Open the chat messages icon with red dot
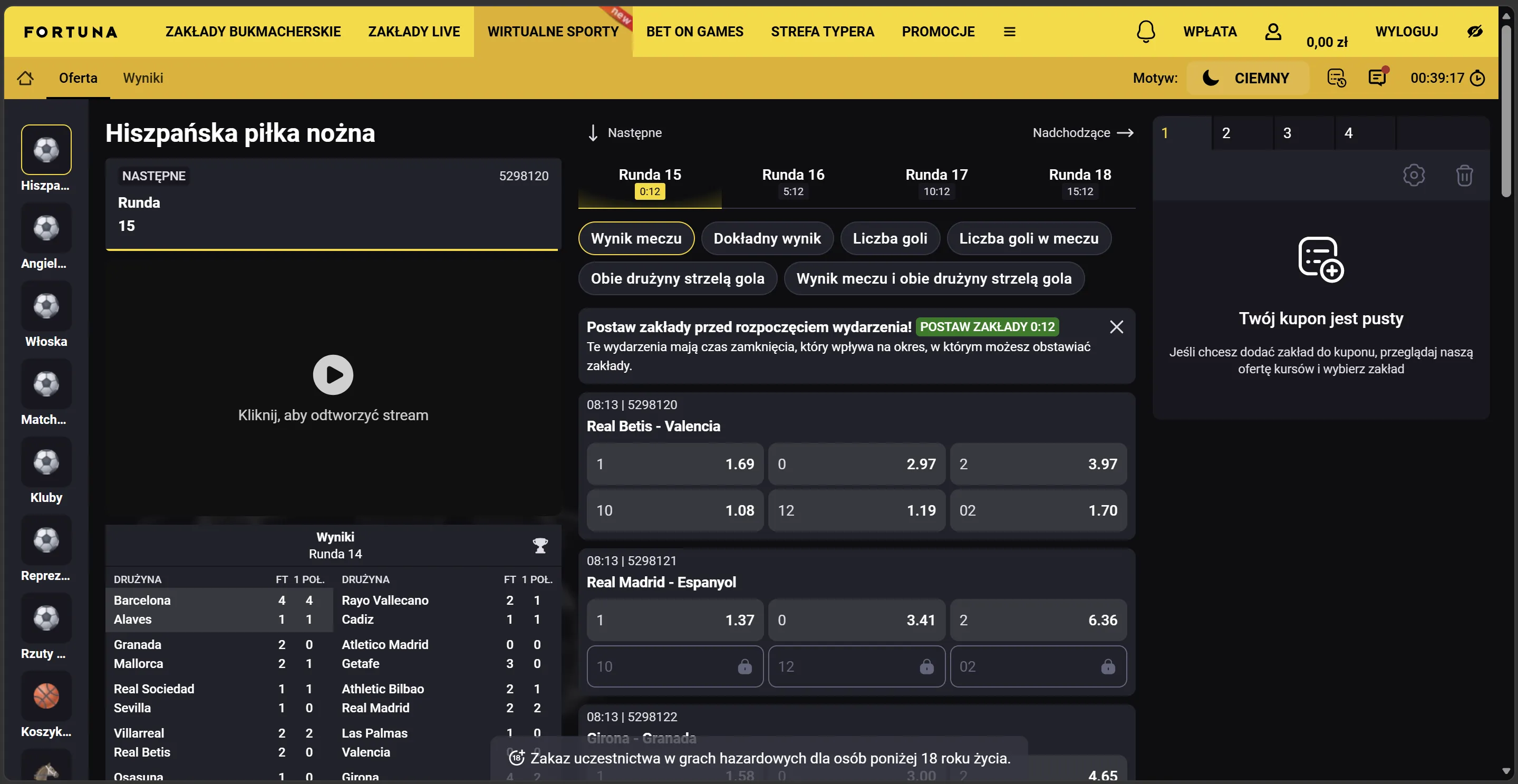 pyautogui.click(x=1377, y=78)
